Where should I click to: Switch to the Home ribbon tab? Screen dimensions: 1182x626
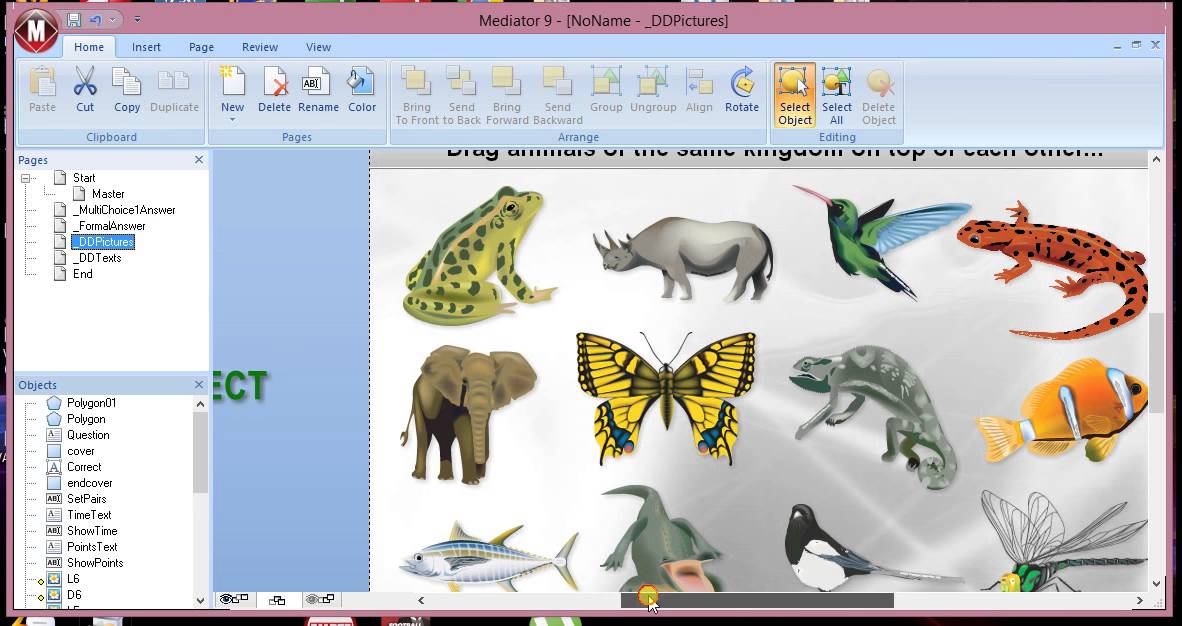pyautogui.click(x=89, y=47)
